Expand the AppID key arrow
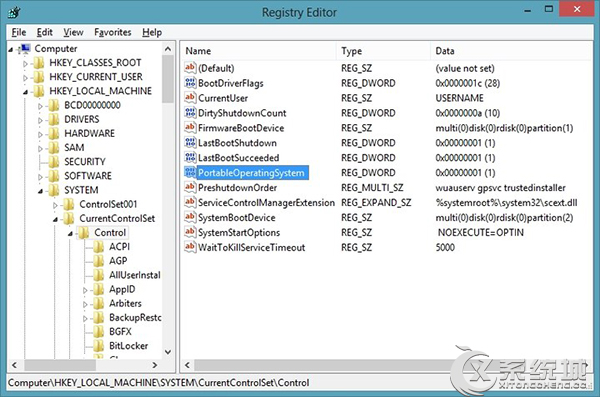This screenshot has width=600, height=397. pos(85,290)
